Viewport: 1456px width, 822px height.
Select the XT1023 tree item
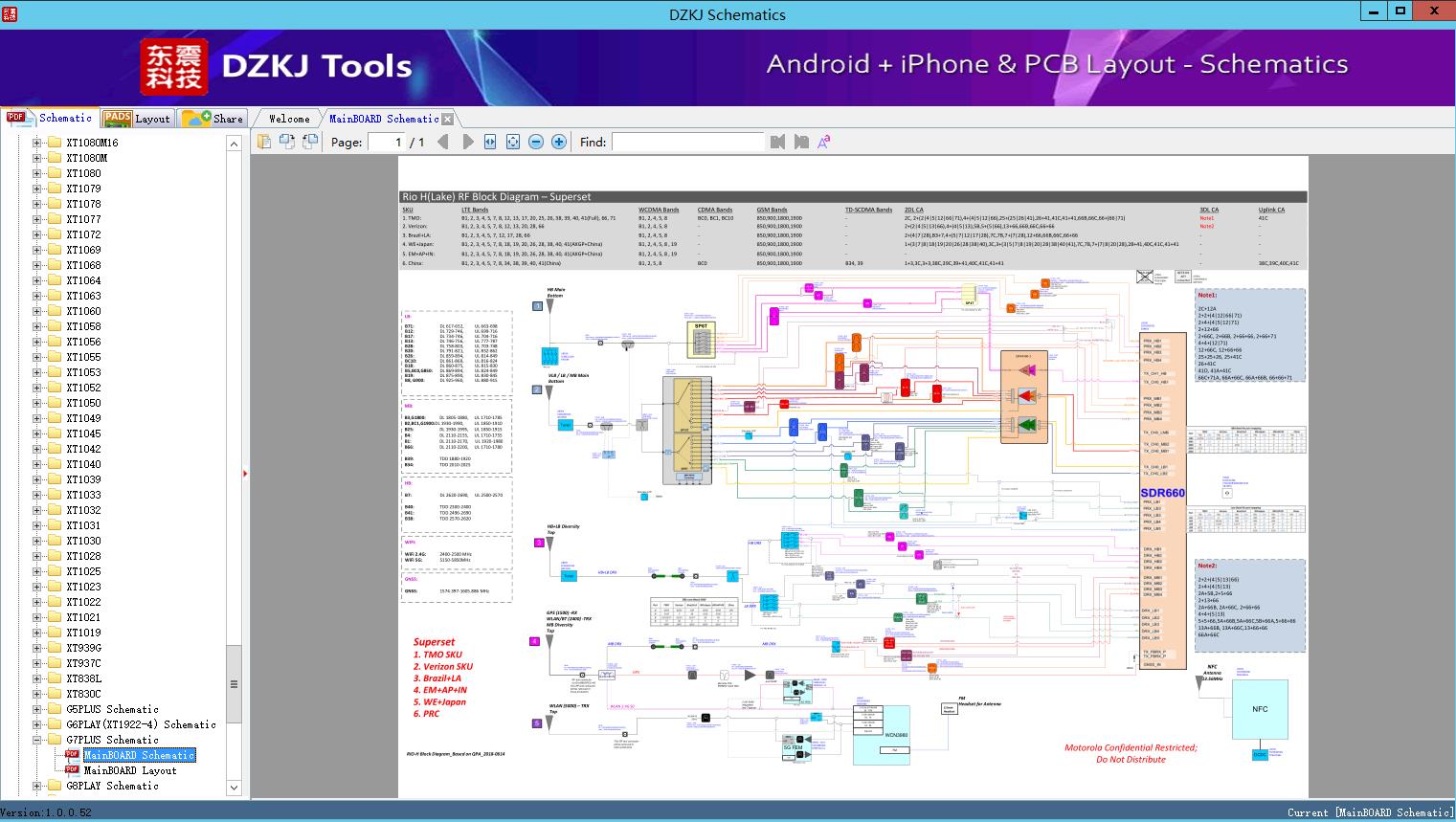click(83, 587)
